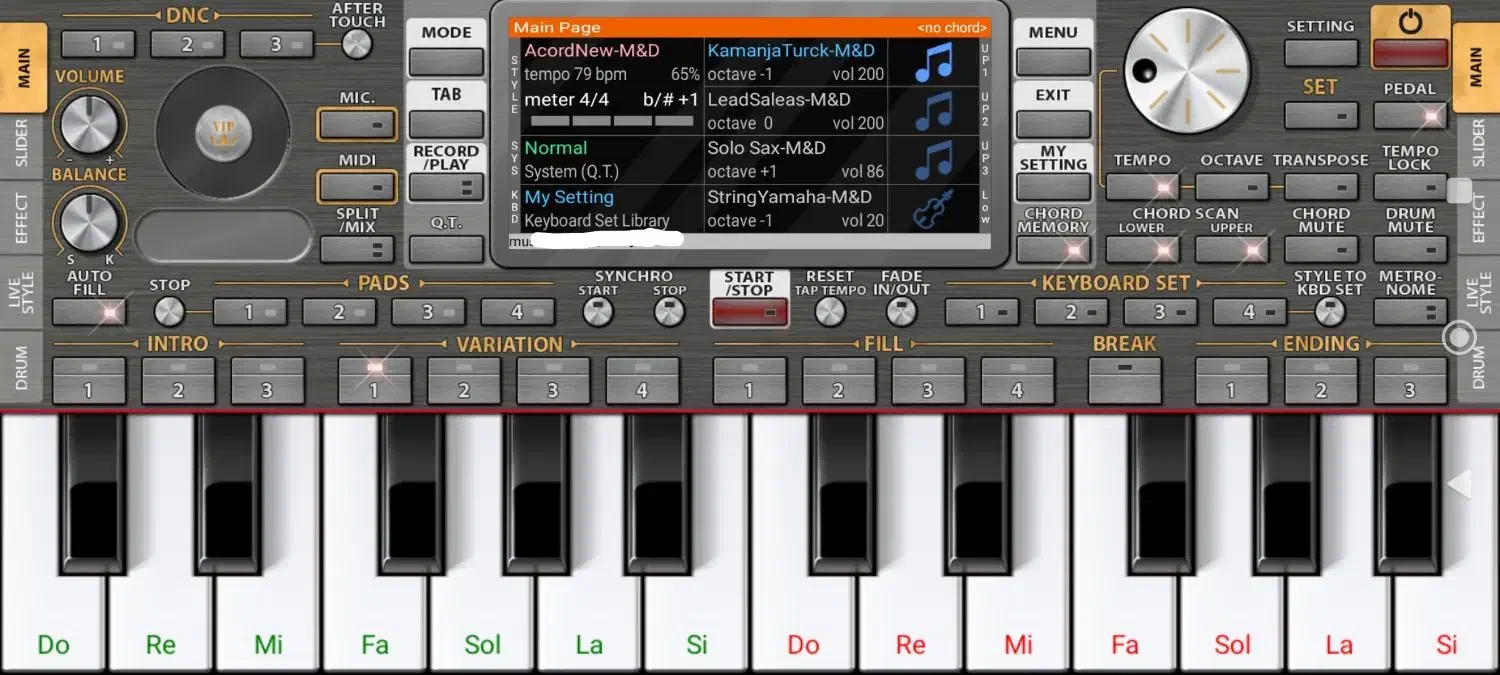Enable the Drum Mute button
This screenshot has width=1500, height=675.
[x=1410, y=249]
